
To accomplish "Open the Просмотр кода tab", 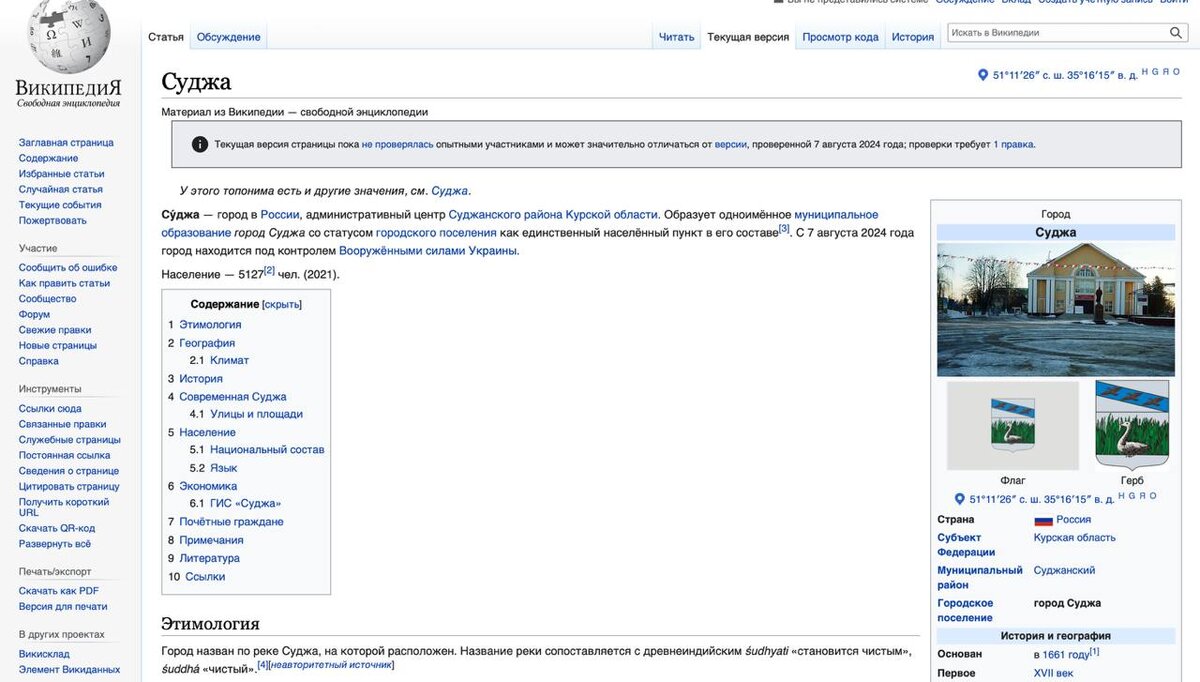I will (840, 37).
